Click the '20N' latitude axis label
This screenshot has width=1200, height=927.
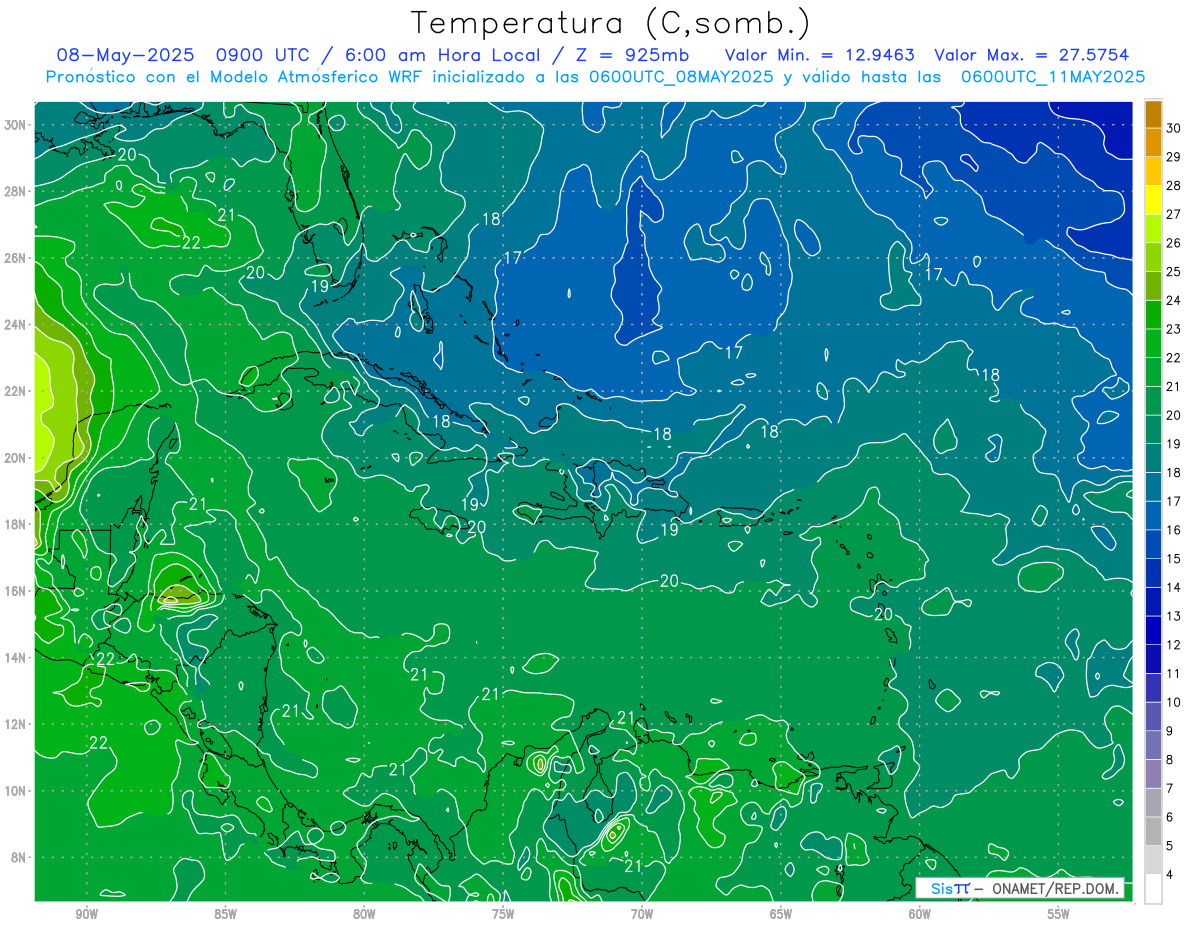(x=16, y=457)
